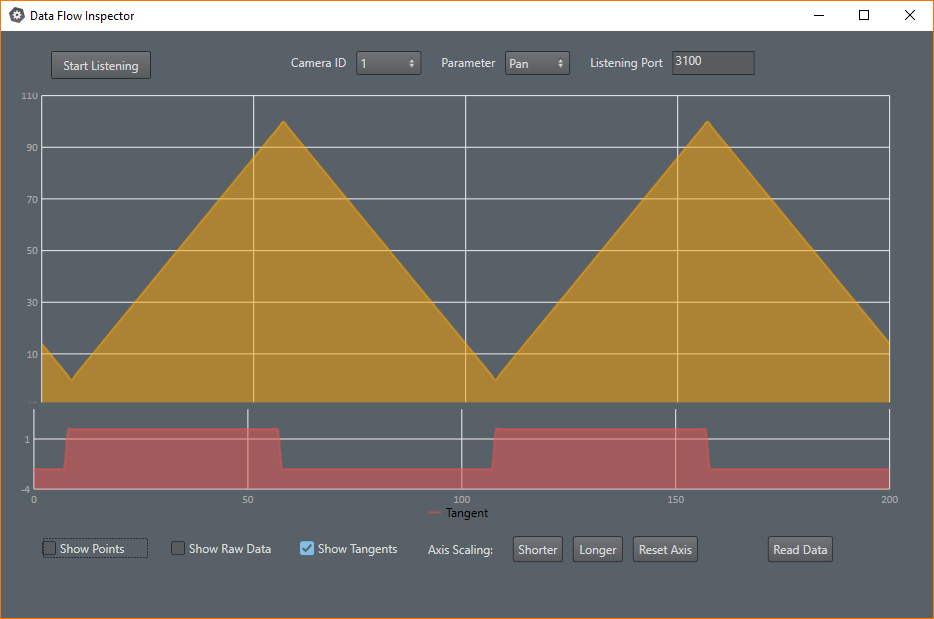Click the Data Flow Inspector app icon
The width and height of the screenshot is (934, 619).
17,16
